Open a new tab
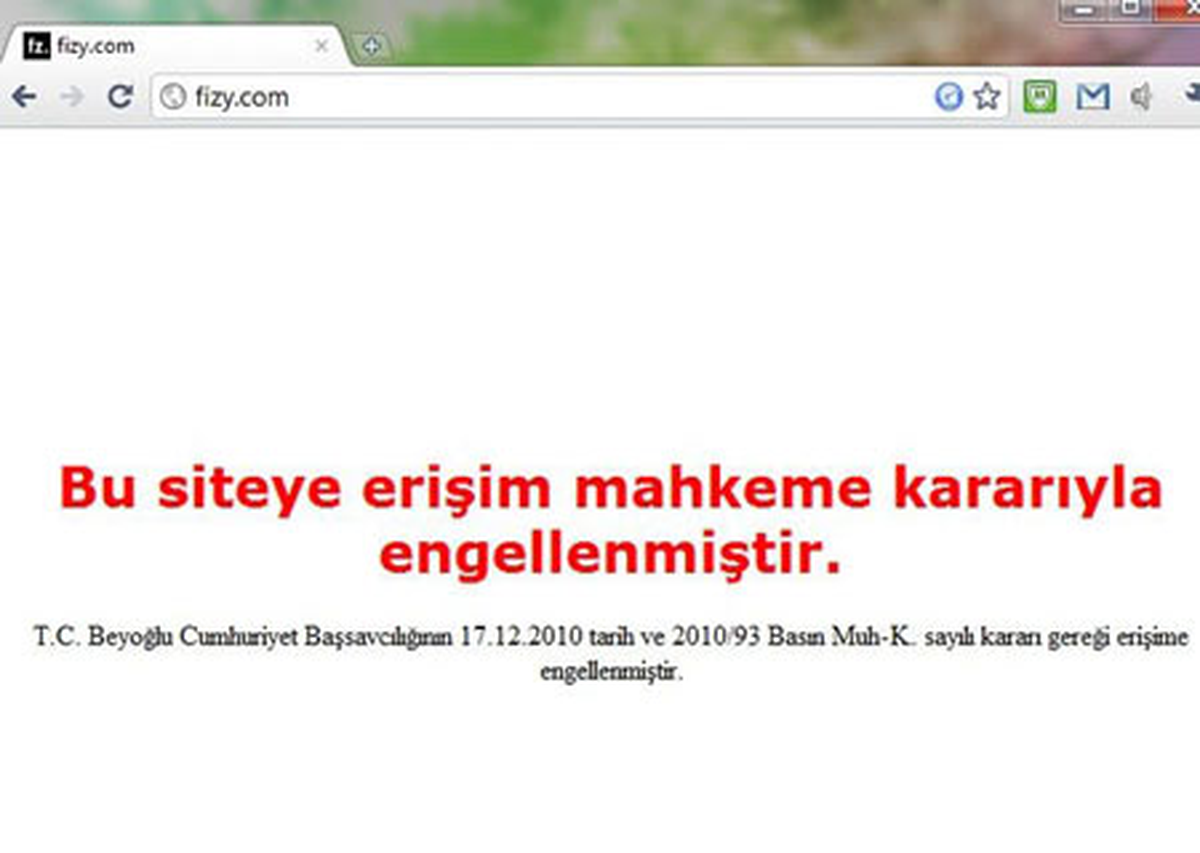 [371, 46]
